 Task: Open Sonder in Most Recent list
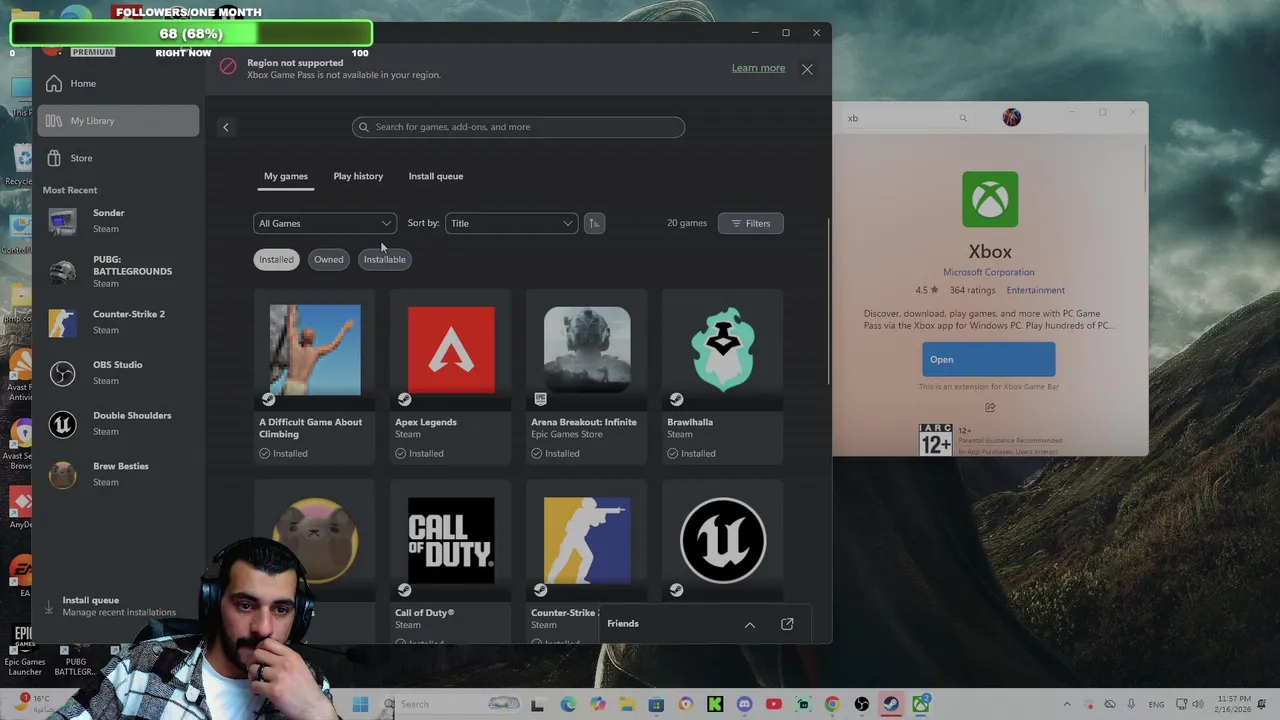pyautogui.click(x=118, y=220)
